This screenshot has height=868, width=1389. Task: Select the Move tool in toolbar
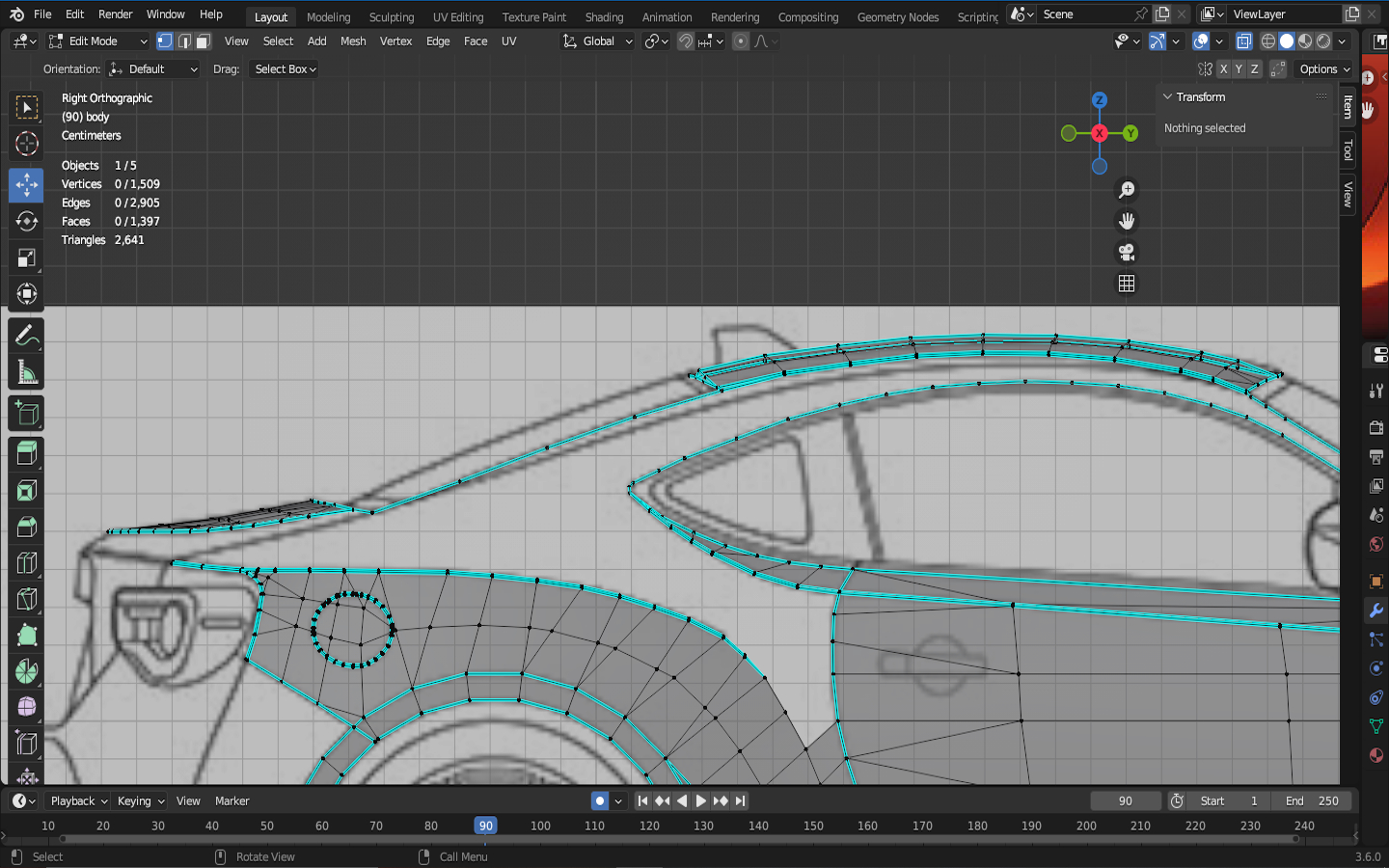click(26, 184)
